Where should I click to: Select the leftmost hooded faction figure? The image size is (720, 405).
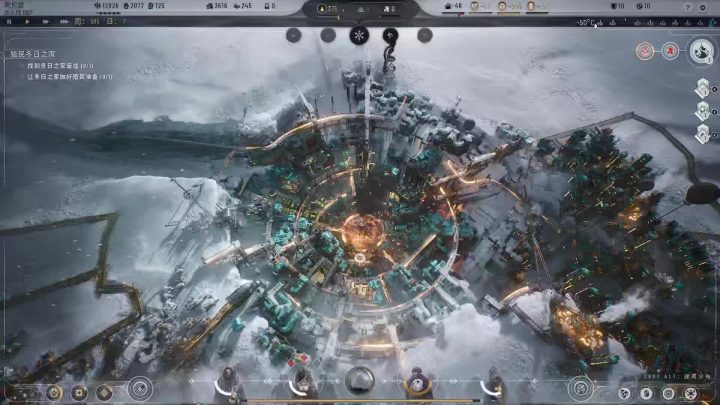(x=228, y=386)
